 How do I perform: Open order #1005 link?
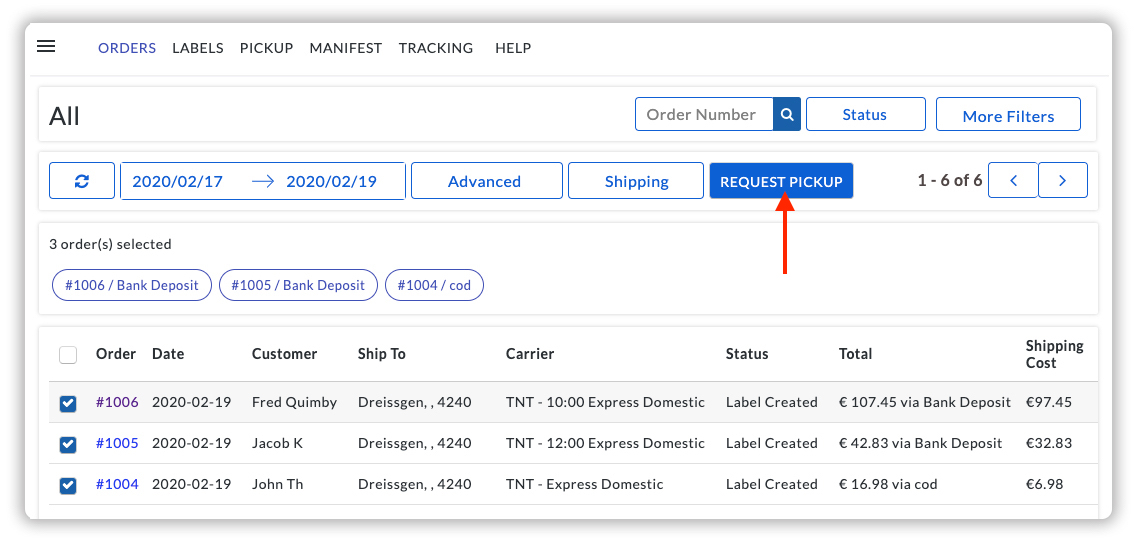(x=117, y=443)
